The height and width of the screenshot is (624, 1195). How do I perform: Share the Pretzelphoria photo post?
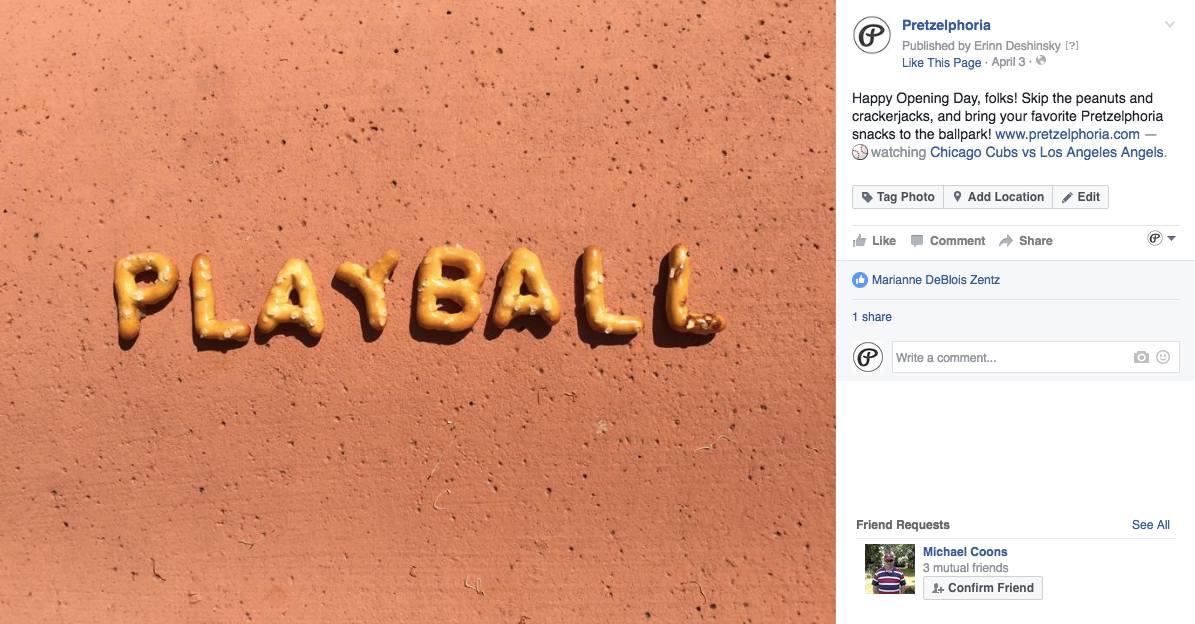pyautogui.click(x=1026, y=241)
